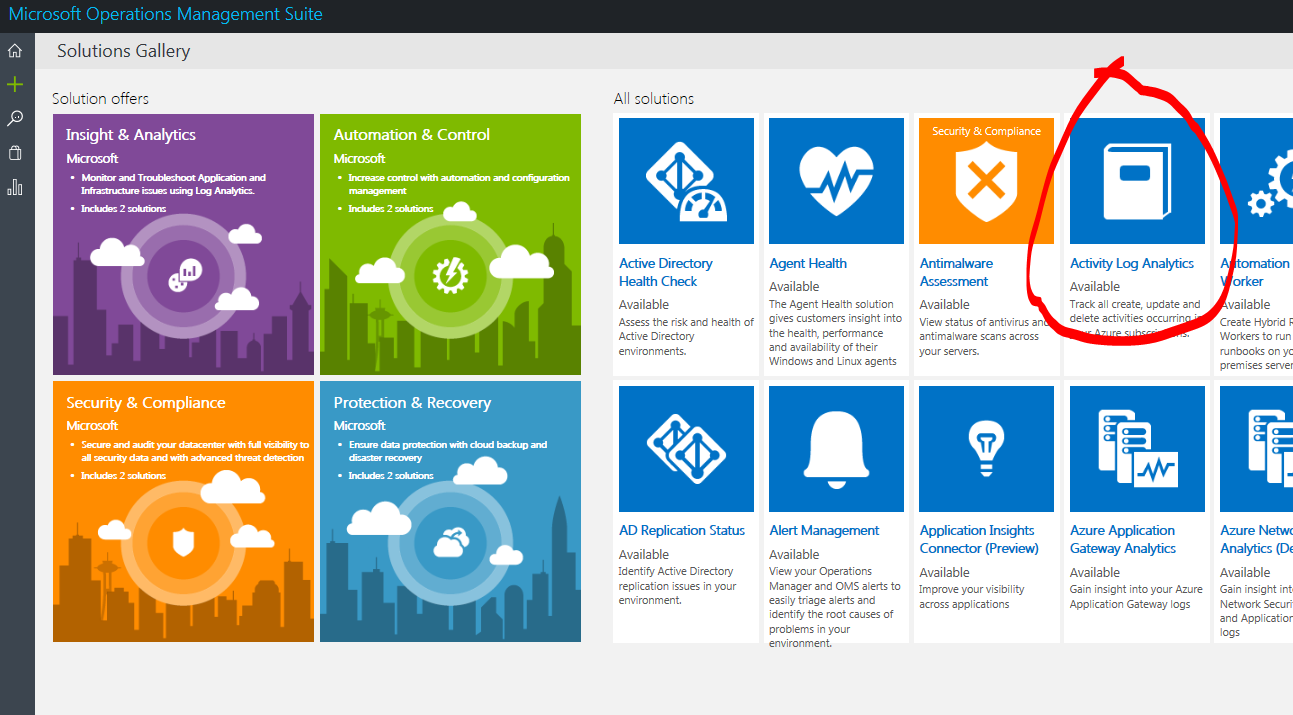
Task: Open Automation & Control offer tile
Action: pos(450,244)
